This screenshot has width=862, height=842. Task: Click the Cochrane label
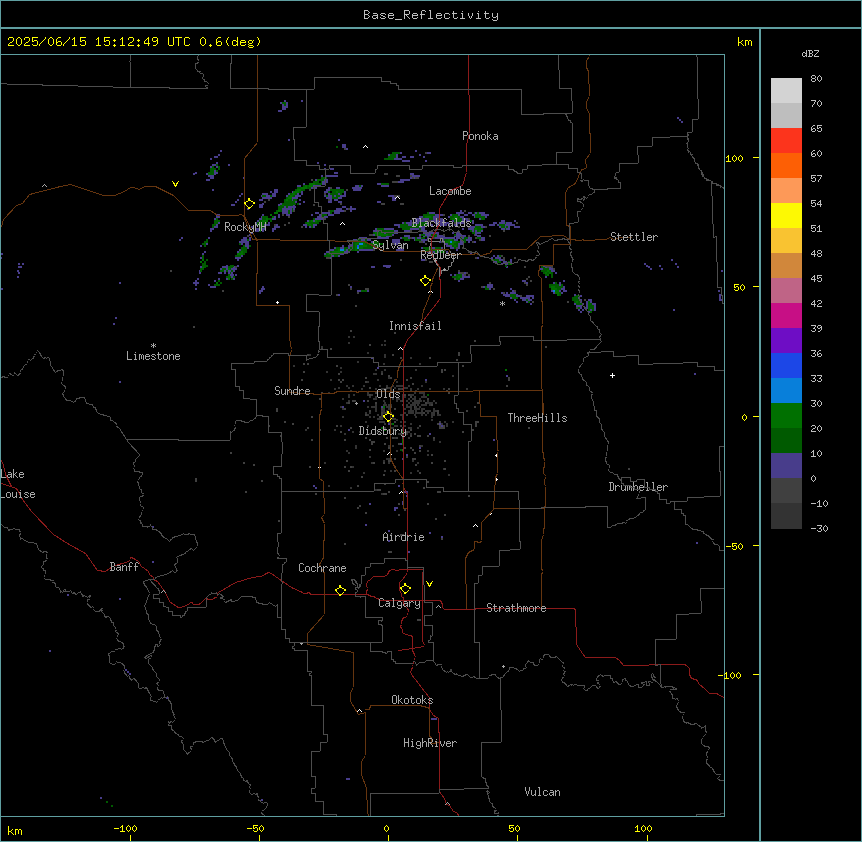click(322, 568)
